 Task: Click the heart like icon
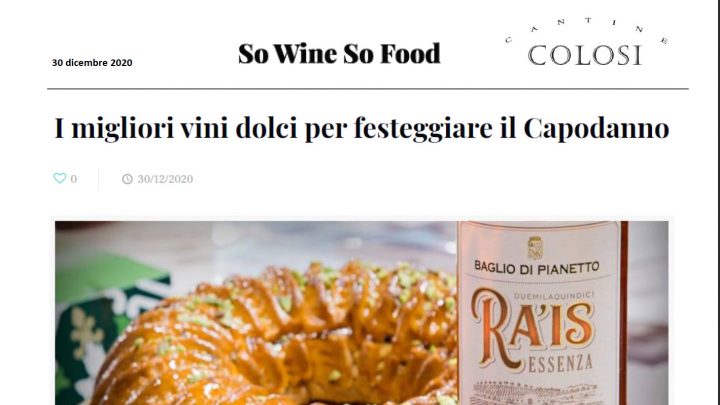pos(60,178)
